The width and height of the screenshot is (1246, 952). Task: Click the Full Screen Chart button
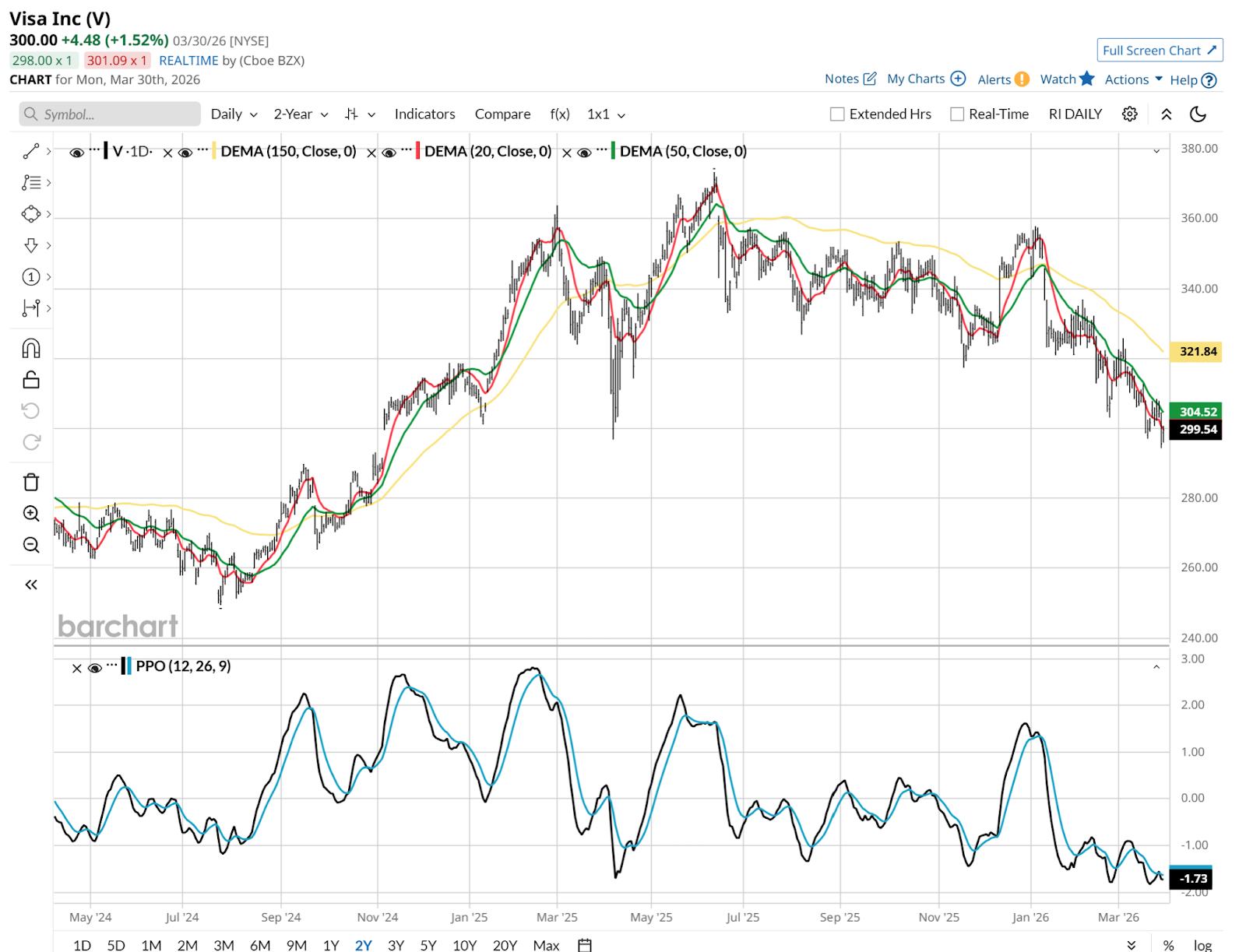click(1160, 51)
